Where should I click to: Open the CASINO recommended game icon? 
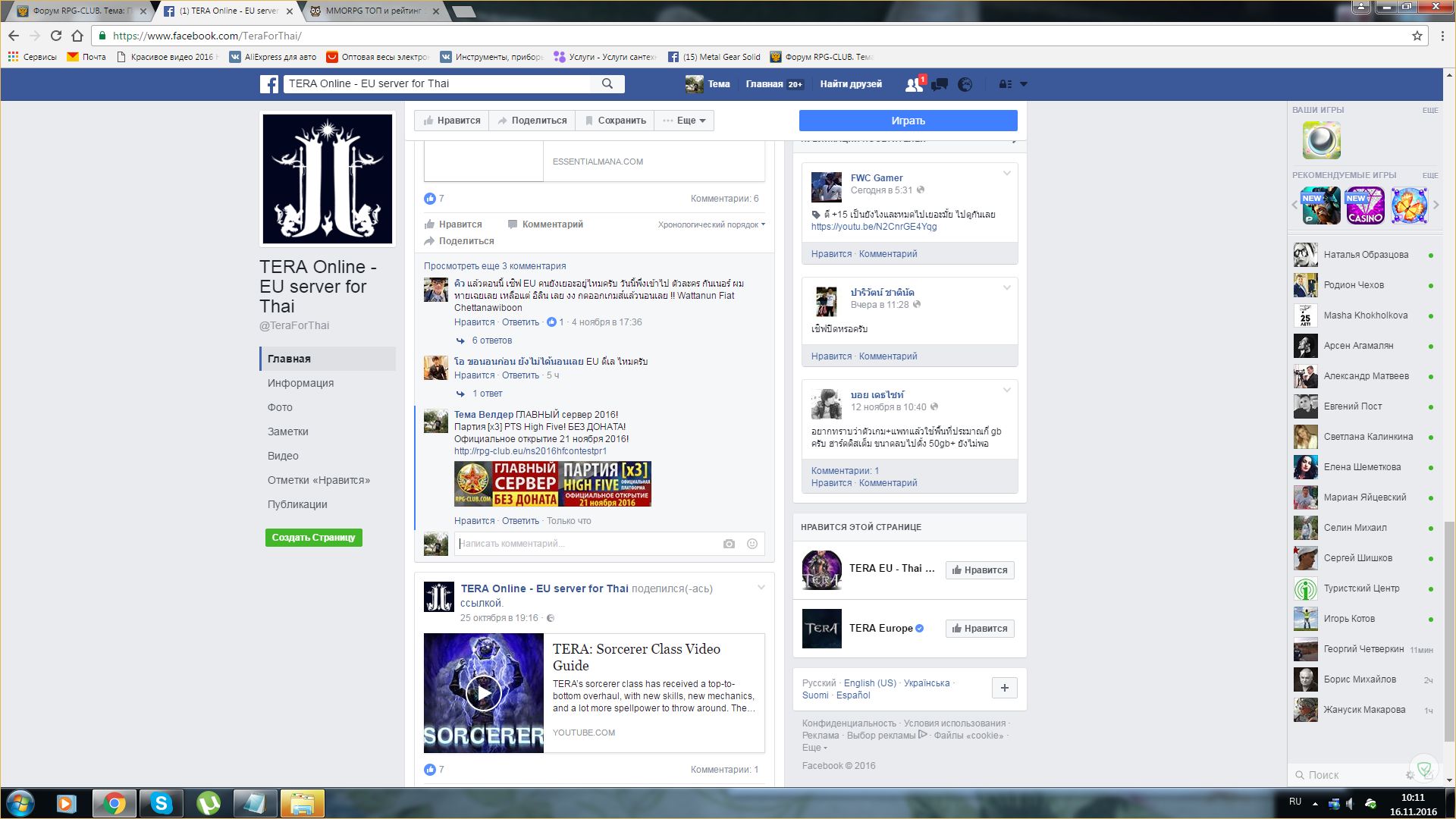coord(1365,206)
